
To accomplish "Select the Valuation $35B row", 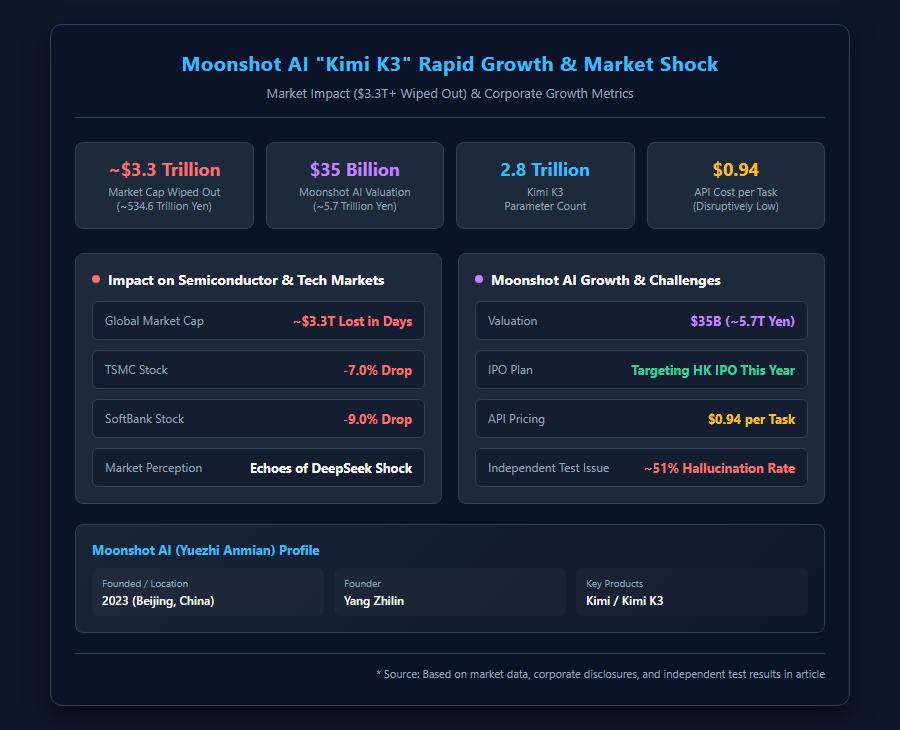I will 641,321.
